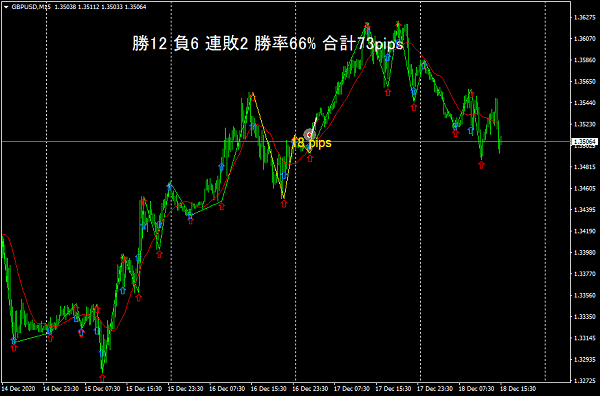
Task: Click the '18 Dec 15:30' time label
Action: [x=518, y=389]
